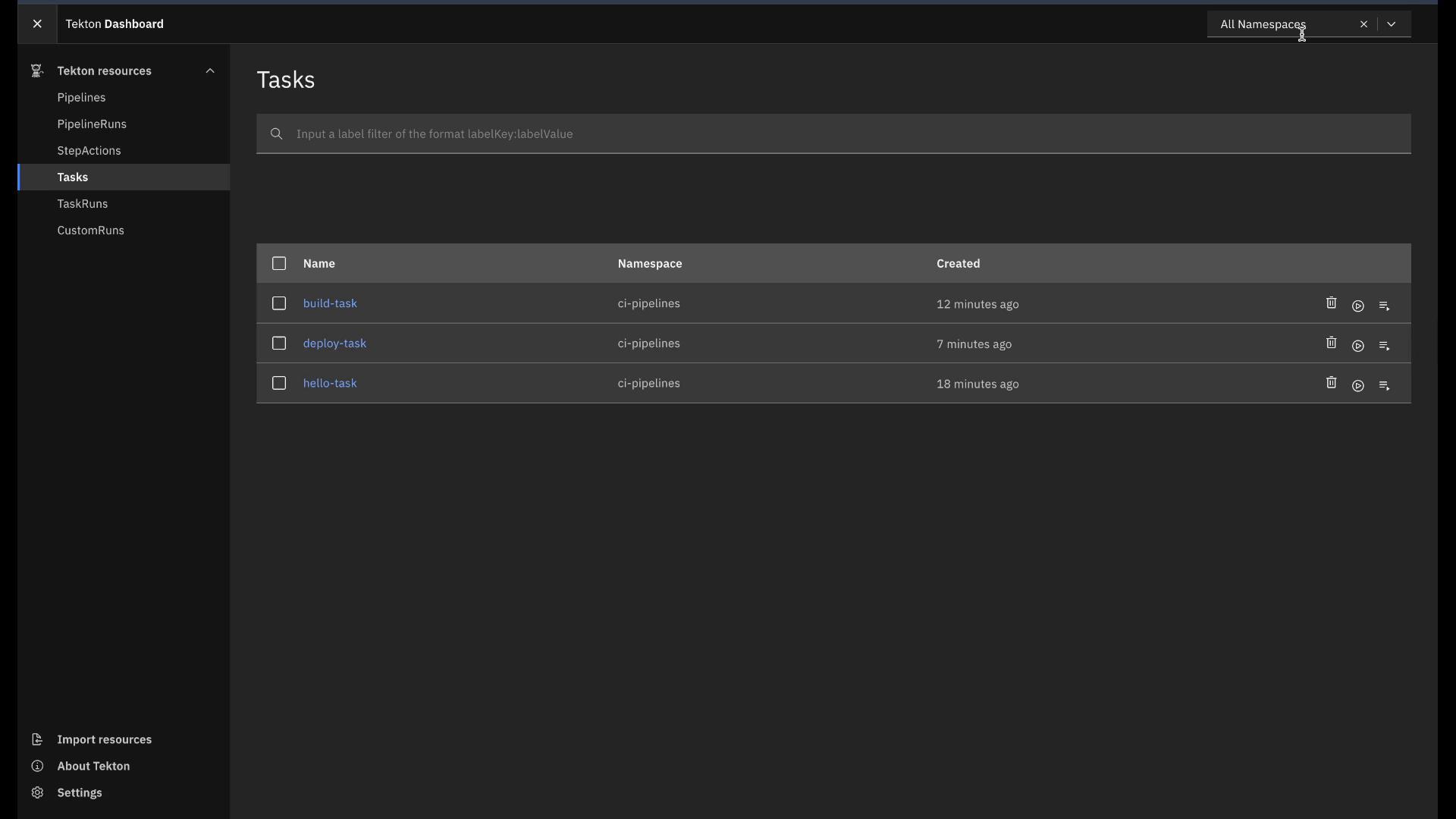Click '12 minutes ago' created cell

977,304
